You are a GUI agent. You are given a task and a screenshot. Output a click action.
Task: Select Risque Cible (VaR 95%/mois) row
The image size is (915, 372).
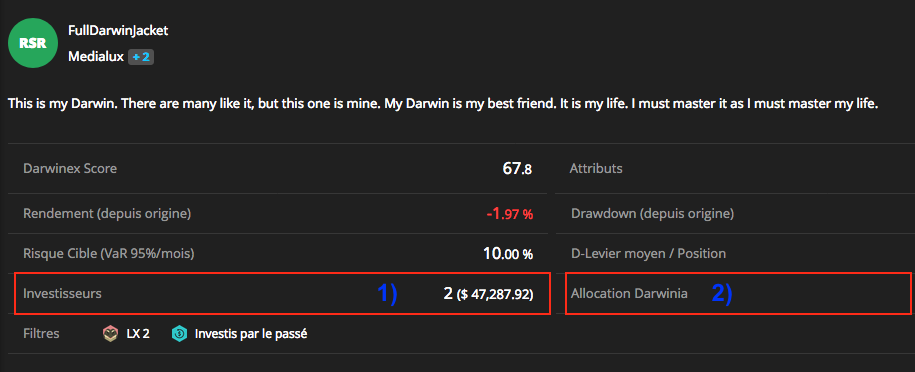(278, 253)
